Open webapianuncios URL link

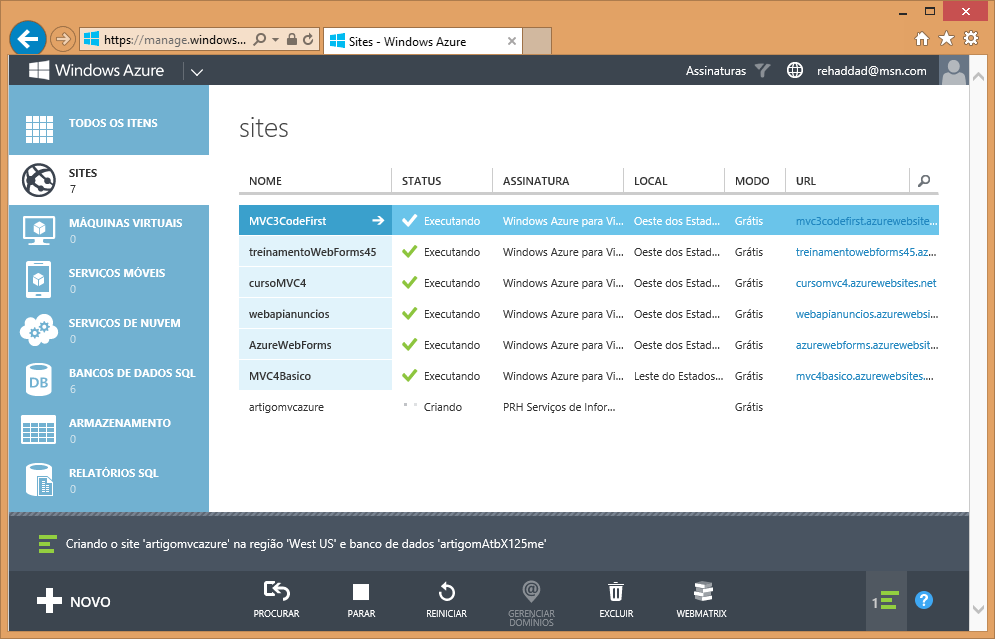[x=867, y=314]
